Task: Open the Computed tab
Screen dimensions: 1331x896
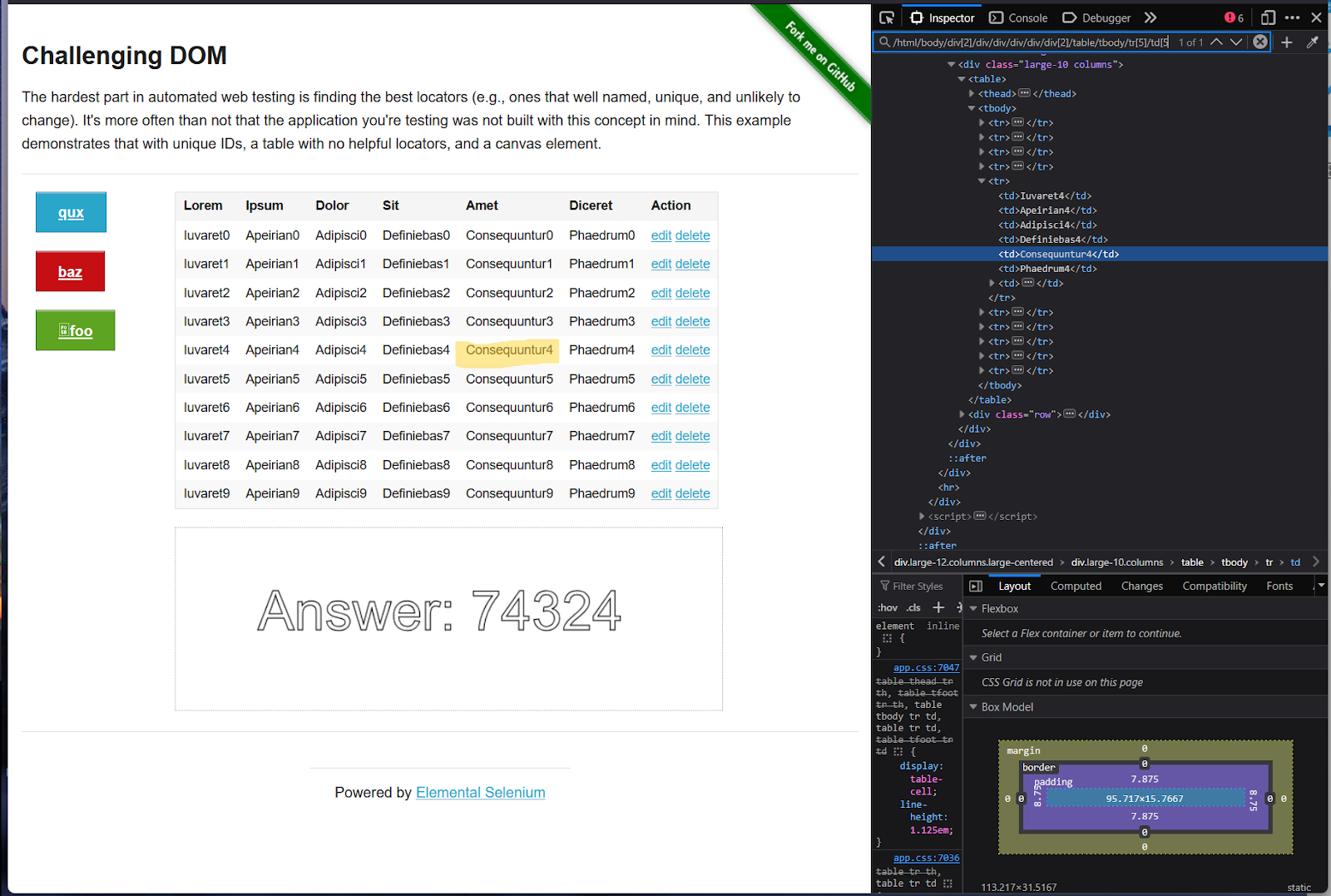Action: point(1076,586)
